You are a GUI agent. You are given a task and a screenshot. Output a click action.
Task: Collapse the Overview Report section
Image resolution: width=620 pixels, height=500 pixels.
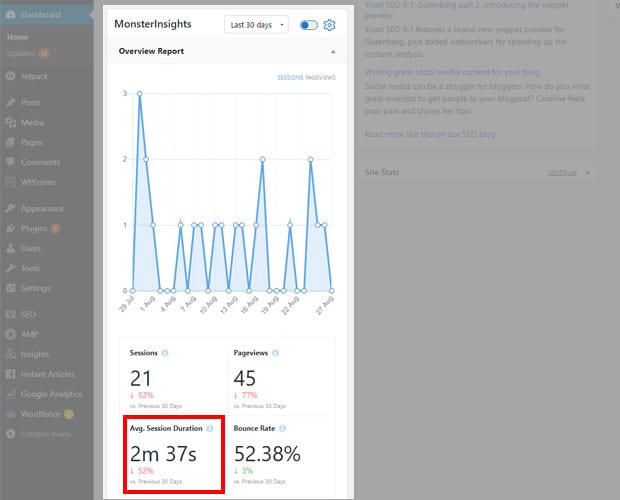333,51
